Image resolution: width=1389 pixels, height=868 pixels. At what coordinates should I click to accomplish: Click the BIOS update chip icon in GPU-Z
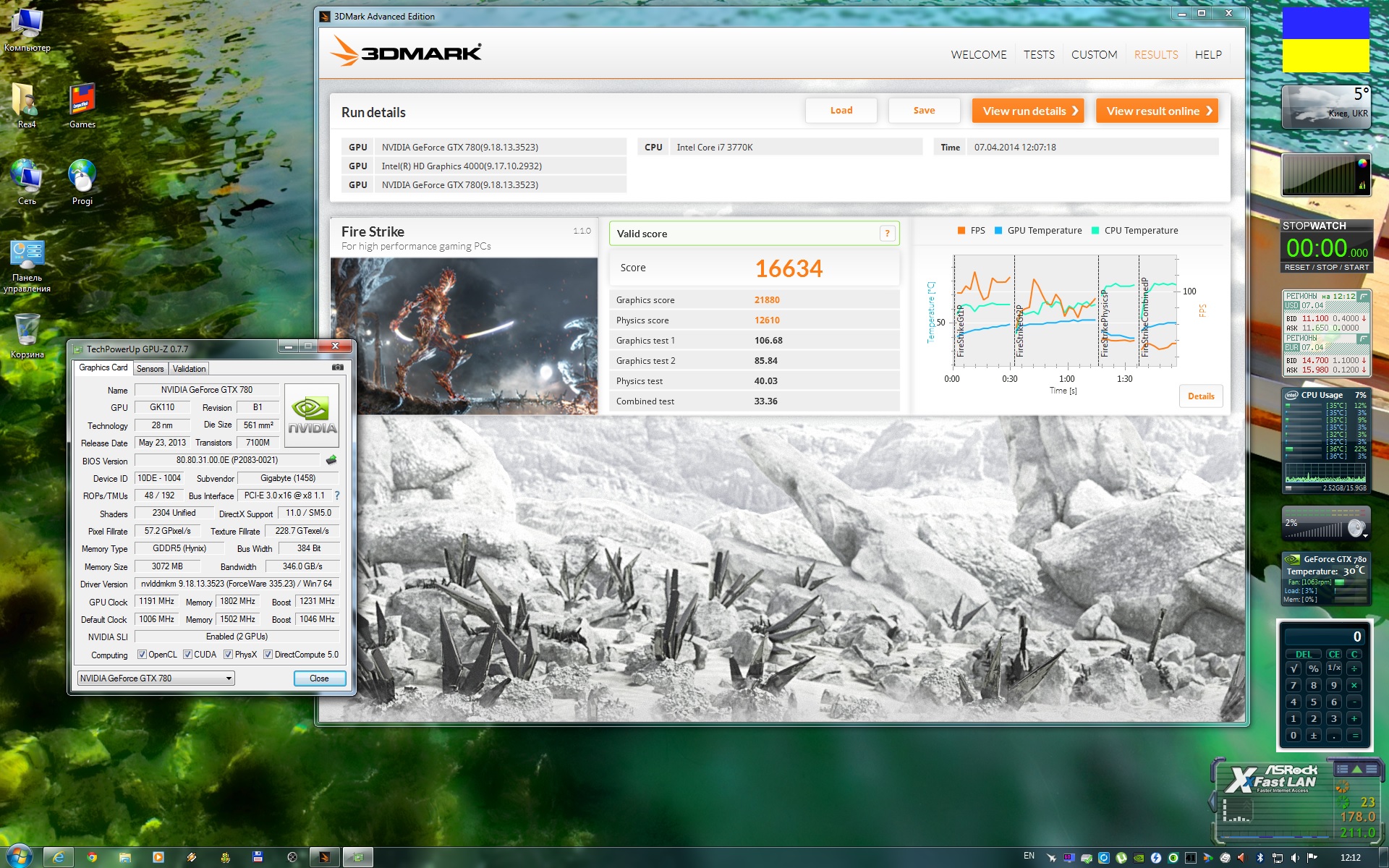coord(331,460)
